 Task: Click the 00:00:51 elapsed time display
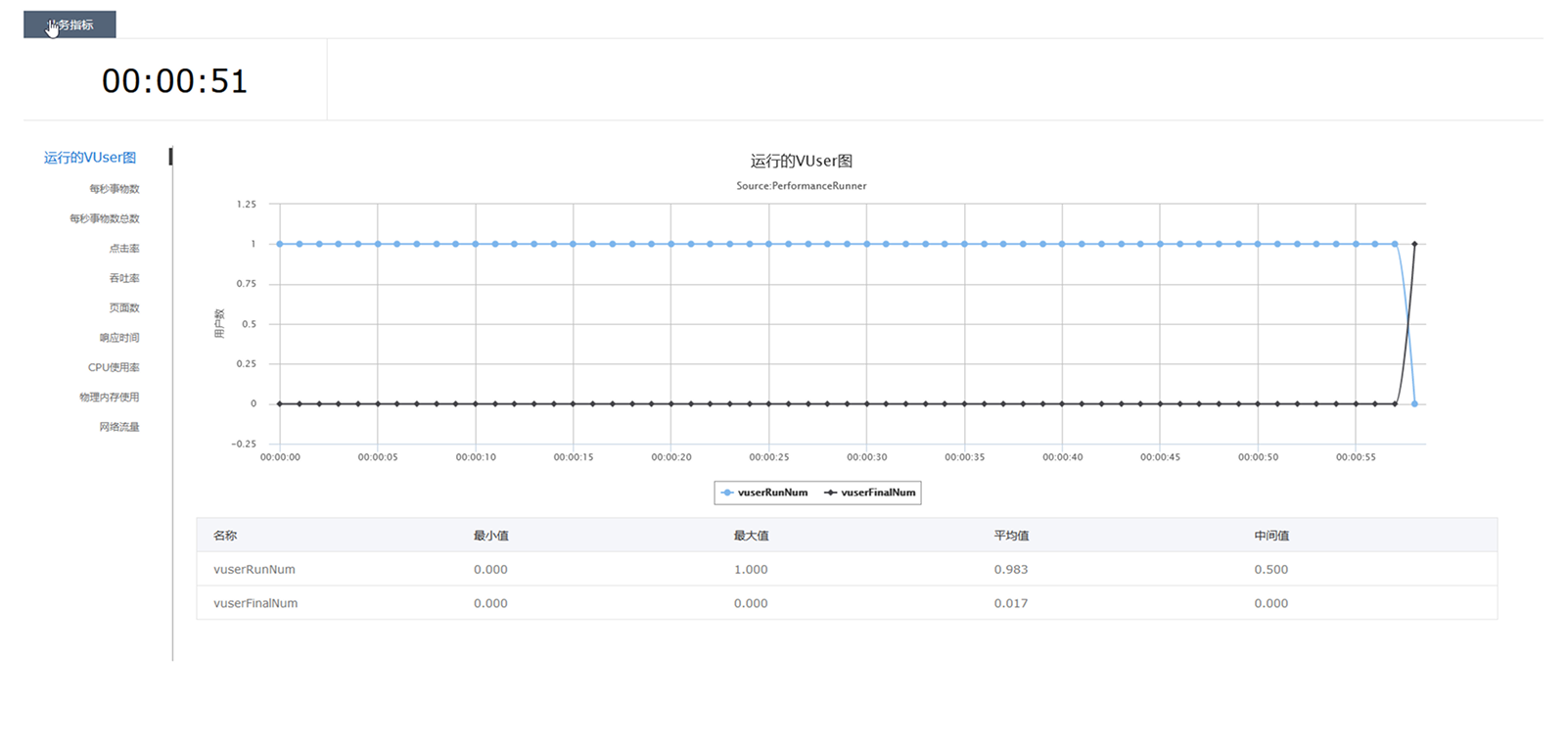(x=175, y=81)
